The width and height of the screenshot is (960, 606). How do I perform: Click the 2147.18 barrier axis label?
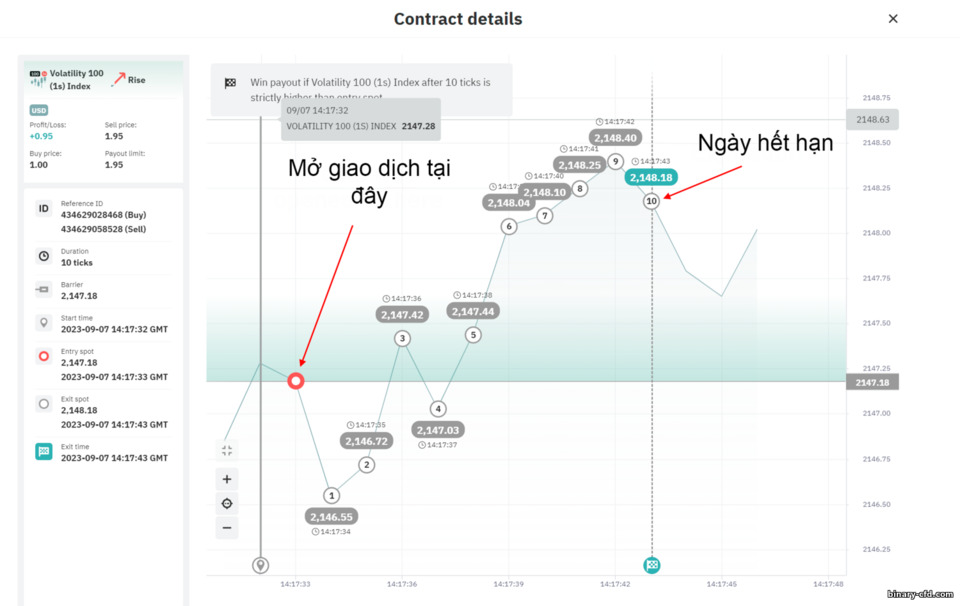pos(872,383)
